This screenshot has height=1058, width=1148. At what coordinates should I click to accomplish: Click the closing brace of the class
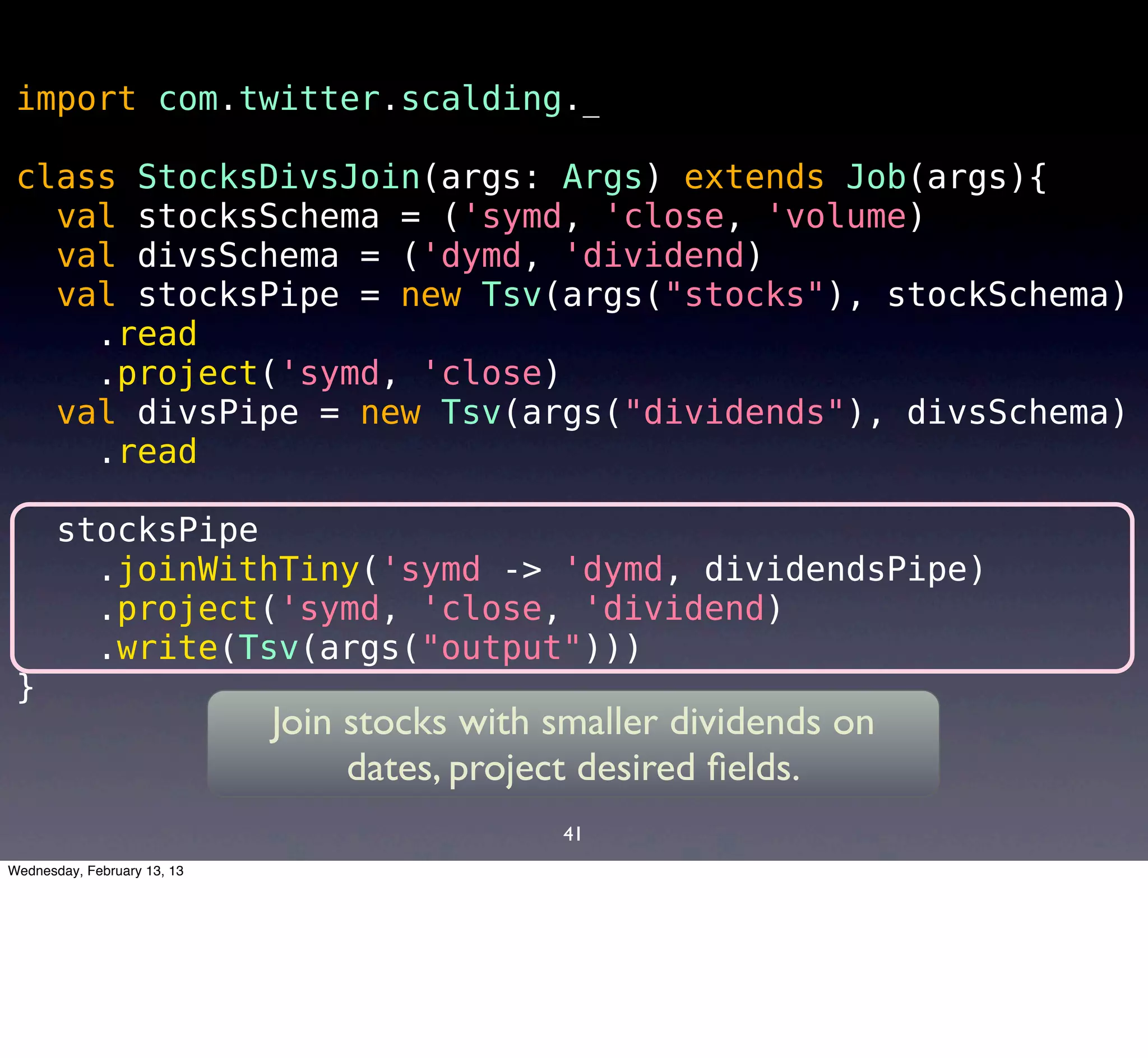coord(25,688)
